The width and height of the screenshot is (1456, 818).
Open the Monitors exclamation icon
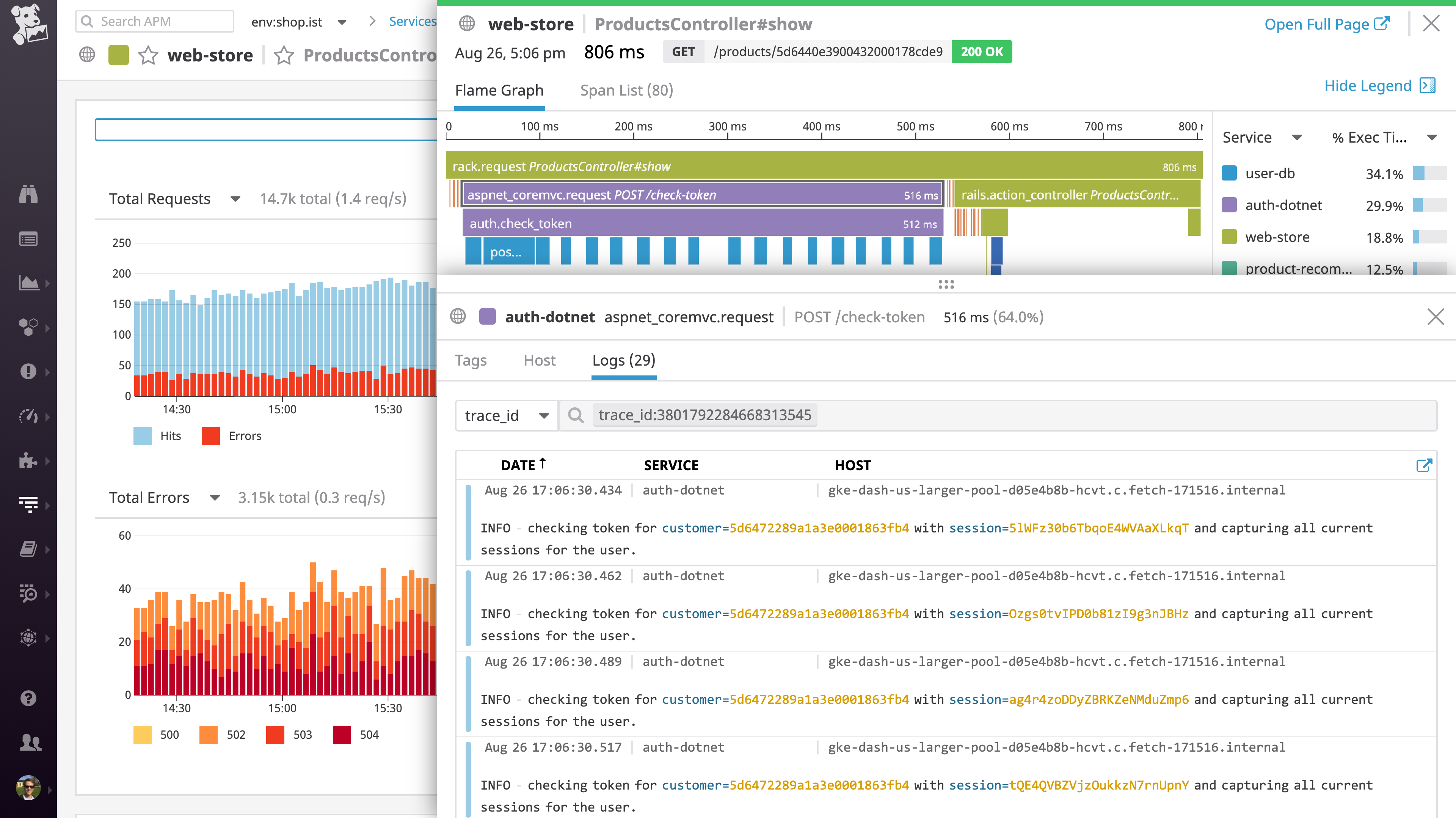click(29, 371)
